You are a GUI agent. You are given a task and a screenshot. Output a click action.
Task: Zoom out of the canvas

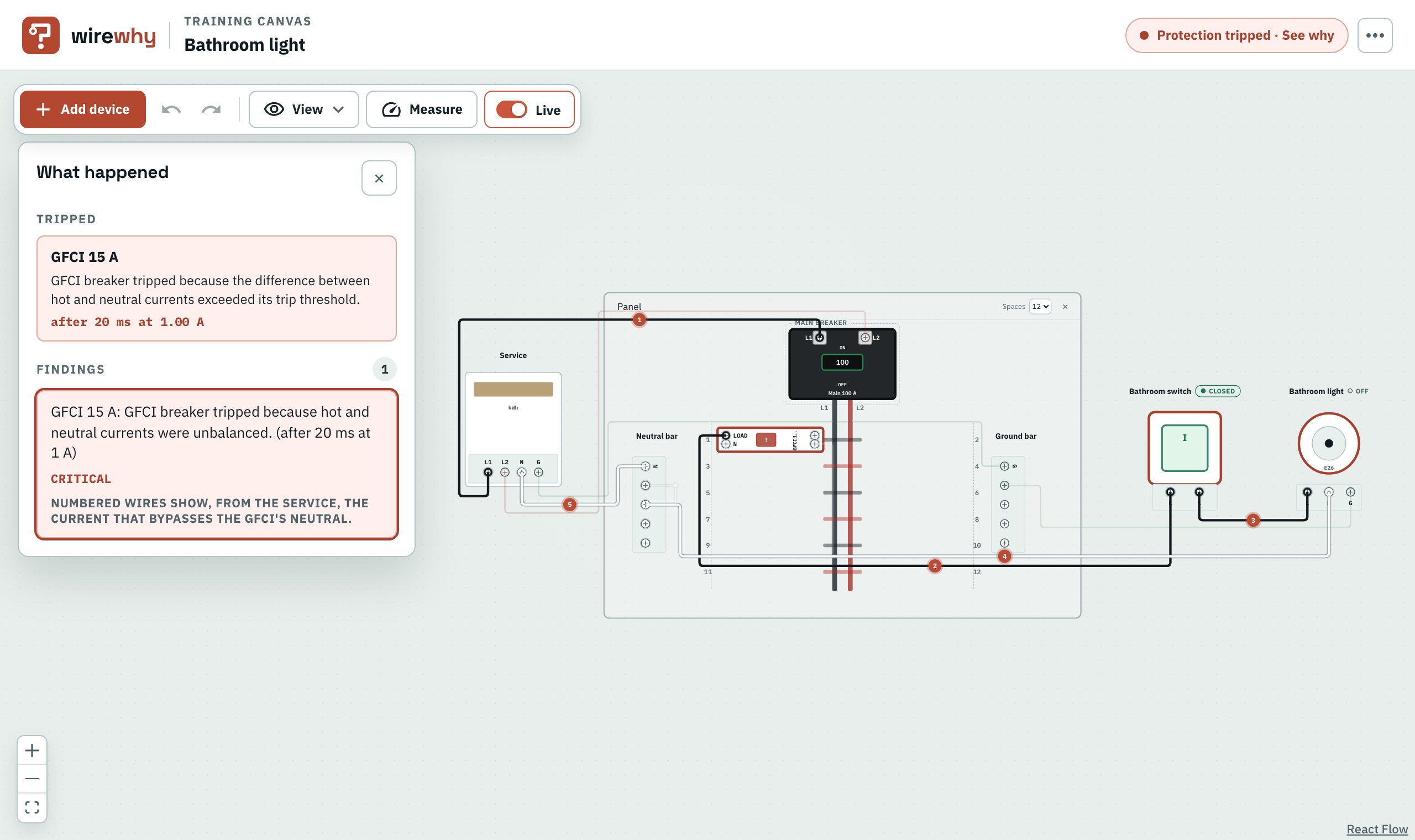[32, 778]
